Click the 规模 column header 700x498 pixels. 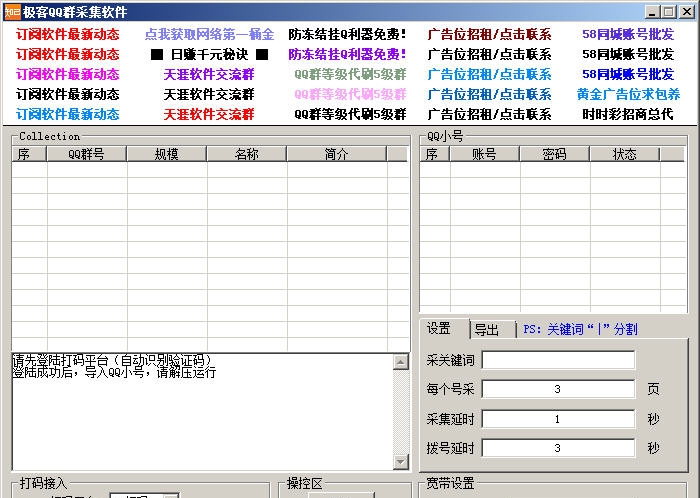click(167, 154)
